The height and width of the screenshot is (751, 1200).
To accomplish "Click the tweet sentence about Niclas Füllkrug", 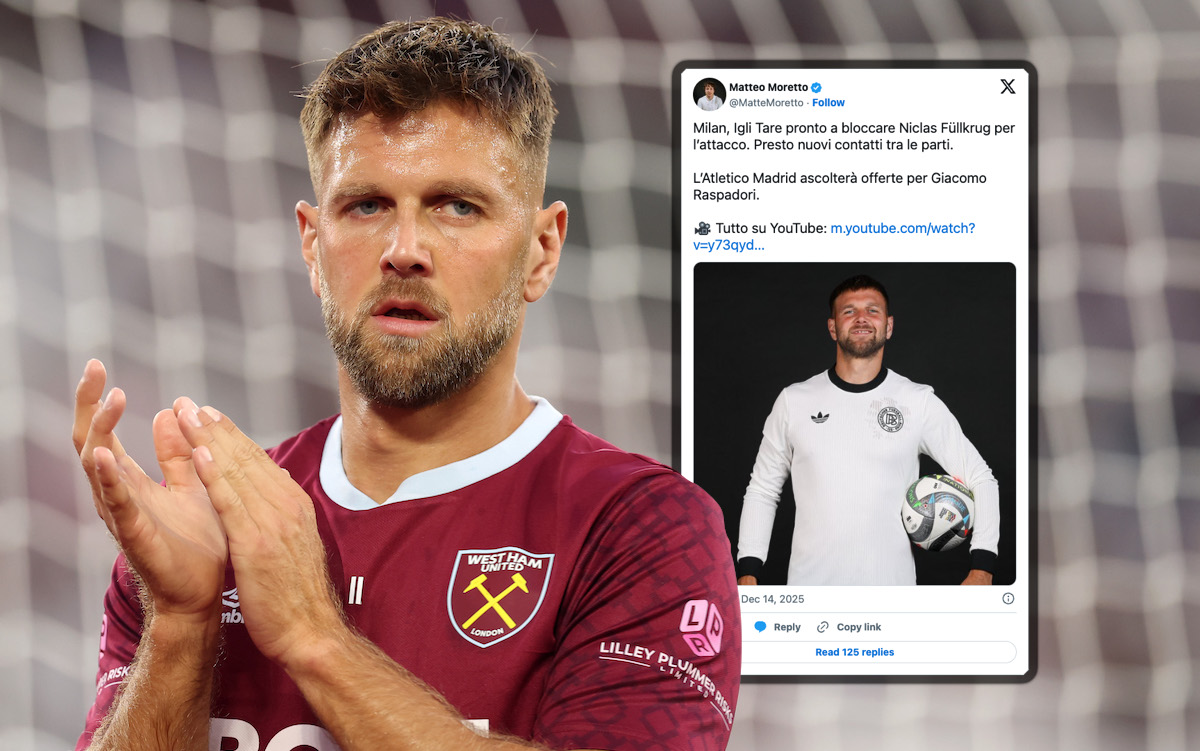I will [854, 136].
